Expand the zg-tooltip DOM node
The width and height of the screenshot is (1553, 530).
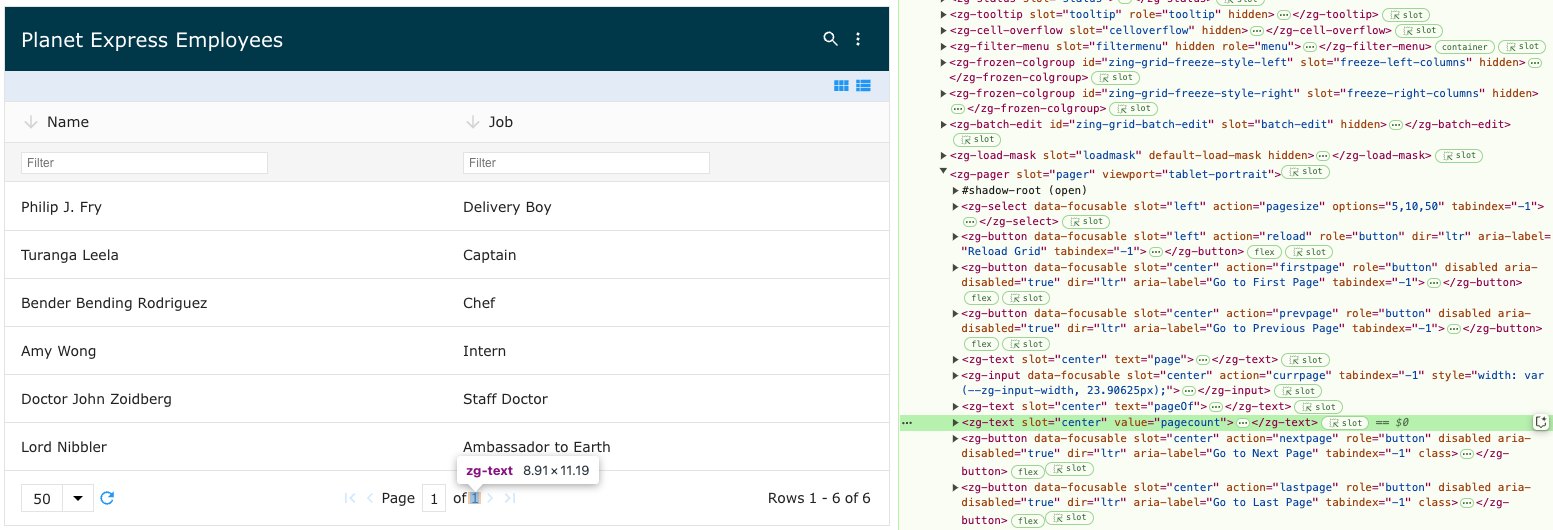point(943,15)
